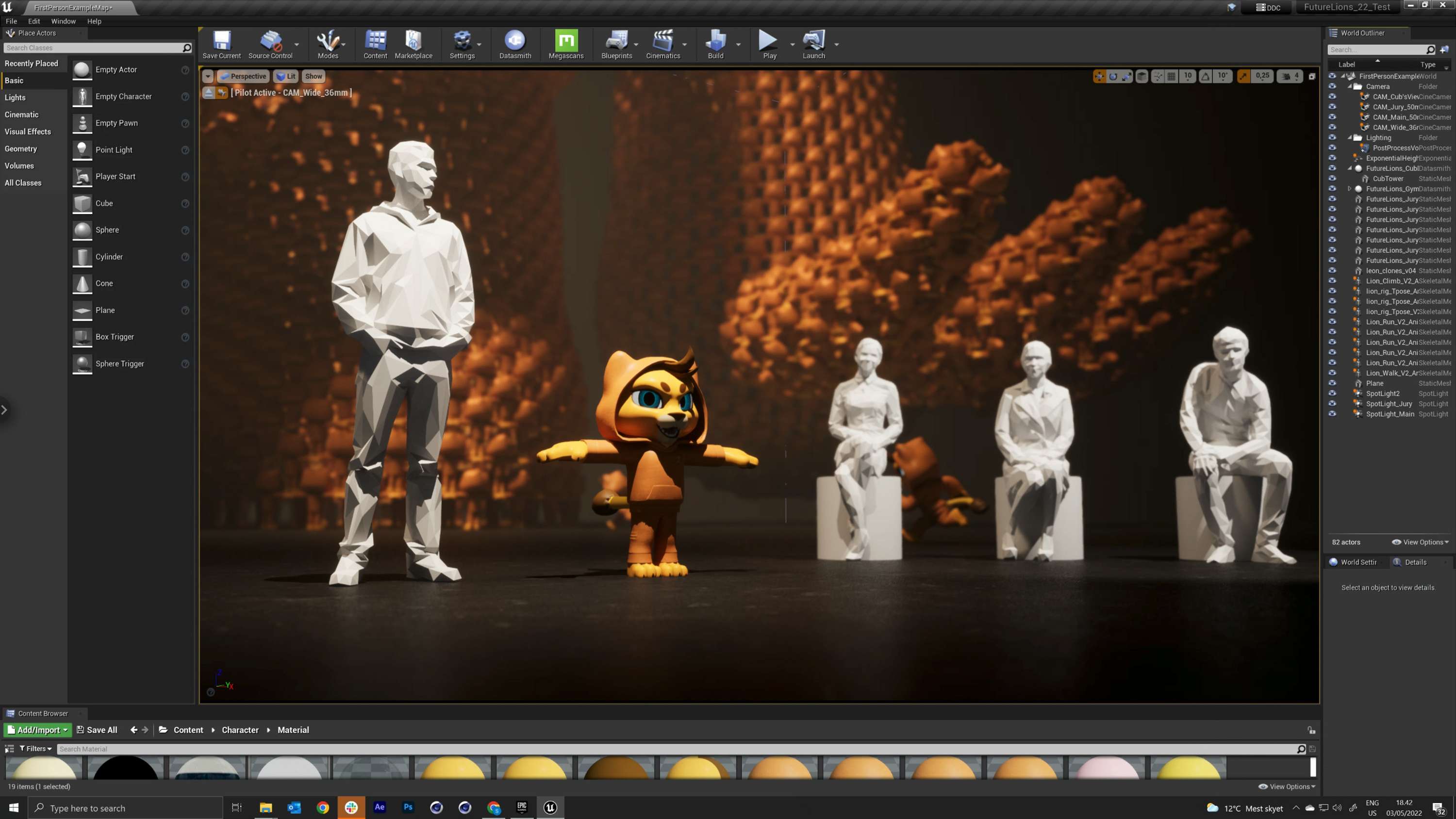Open Perspective view mode dropdown

pos(243,76)
